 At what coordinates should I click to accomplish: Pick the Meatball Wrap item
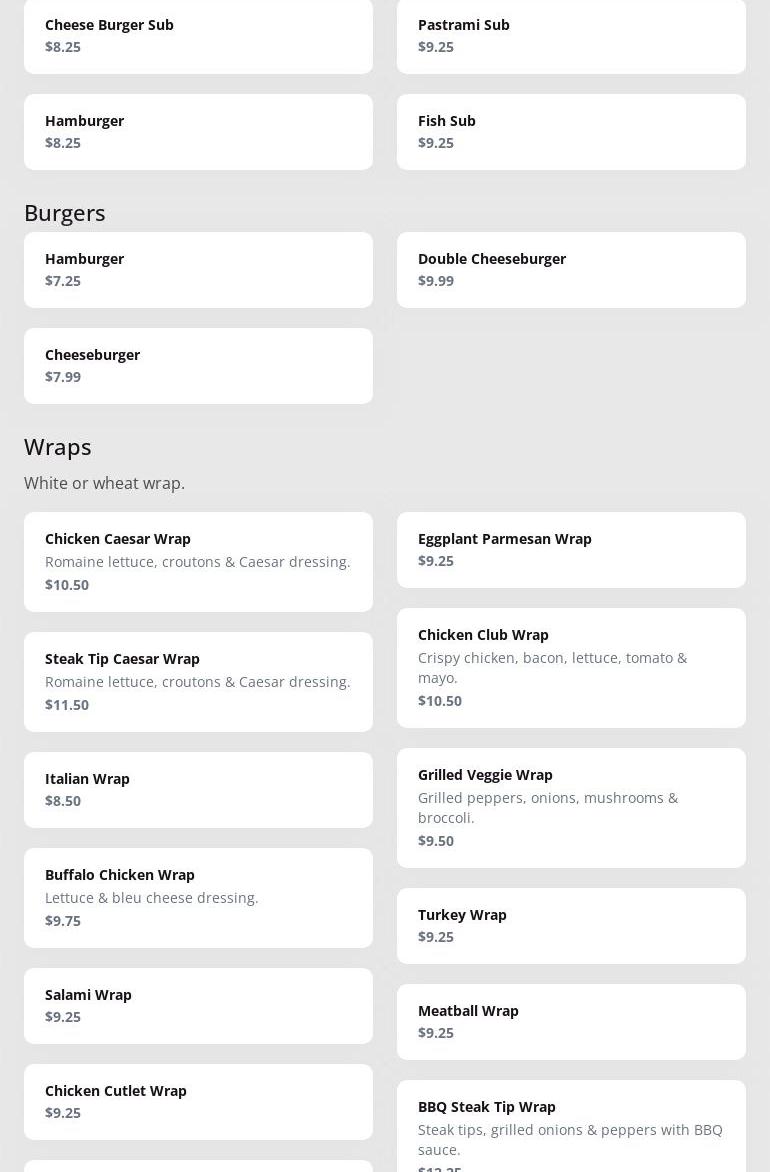571,1022
